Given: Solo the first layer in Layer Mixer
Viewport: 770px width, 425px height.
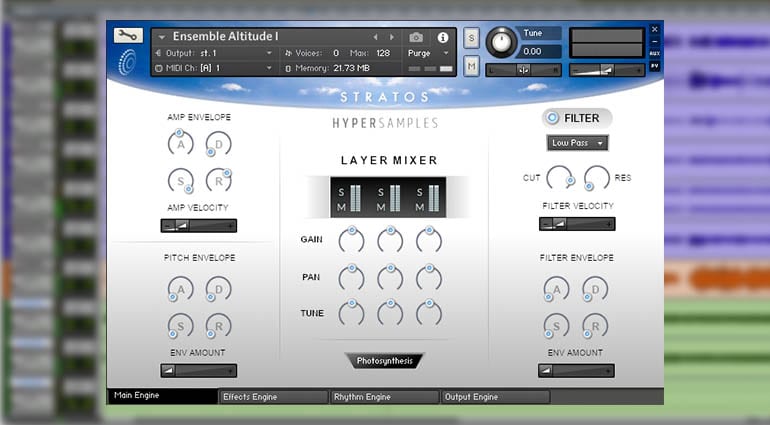Looking at the screenshot, I should tap(341, 192).
